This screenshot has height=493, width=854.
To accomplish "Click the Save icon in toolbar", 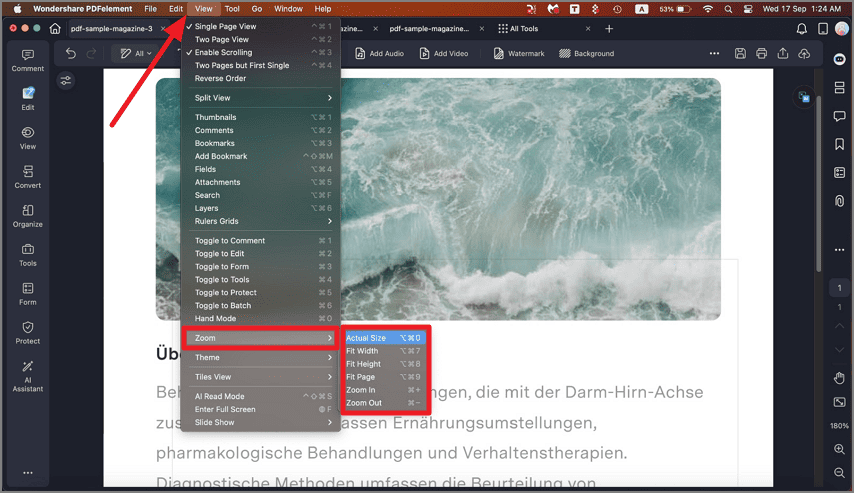I will [x=740, y=53].
